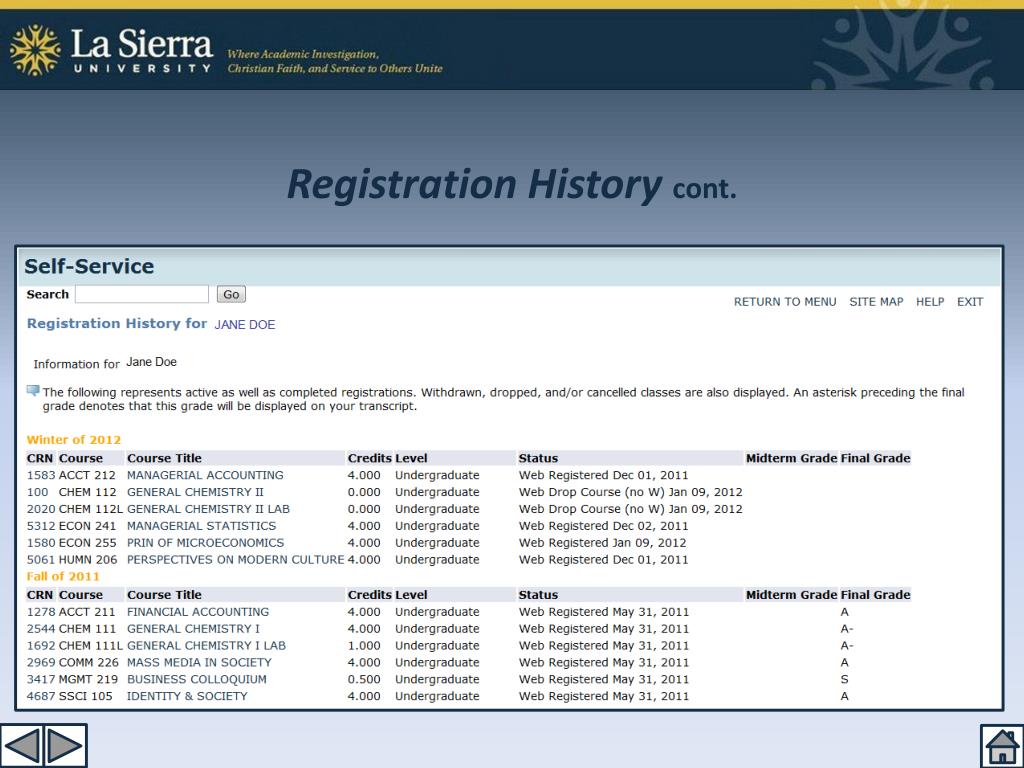The image size is (1024, 768).
Task: Open the MASS MEDIA IN SOCIETY title
Action: pyautogui.click(x=199, y=663)
